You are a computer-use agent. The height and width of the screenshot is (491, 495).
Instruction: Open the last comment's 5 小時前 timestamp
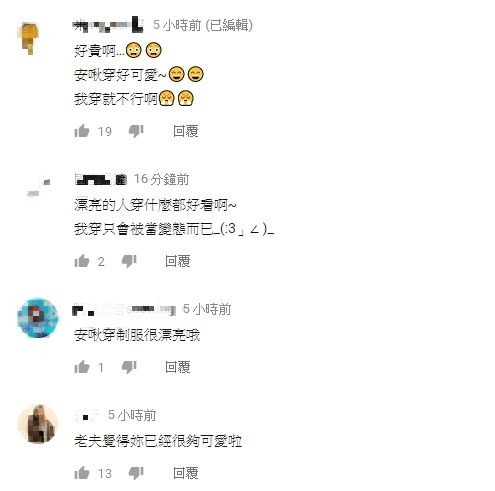(132, 415)
